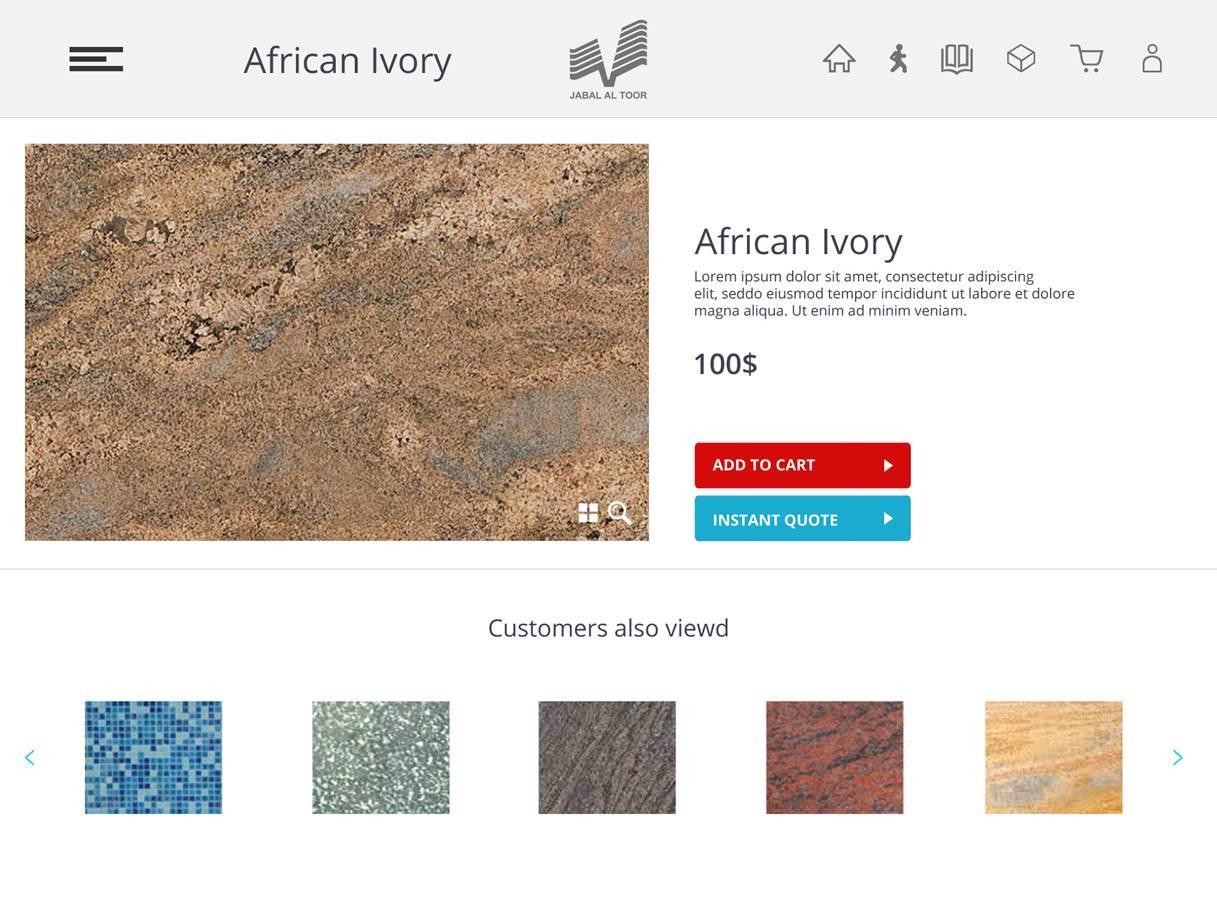Open the shopping cart icon
Image resolution: width=1217 pixels, height=912 pixels.
1087,59
